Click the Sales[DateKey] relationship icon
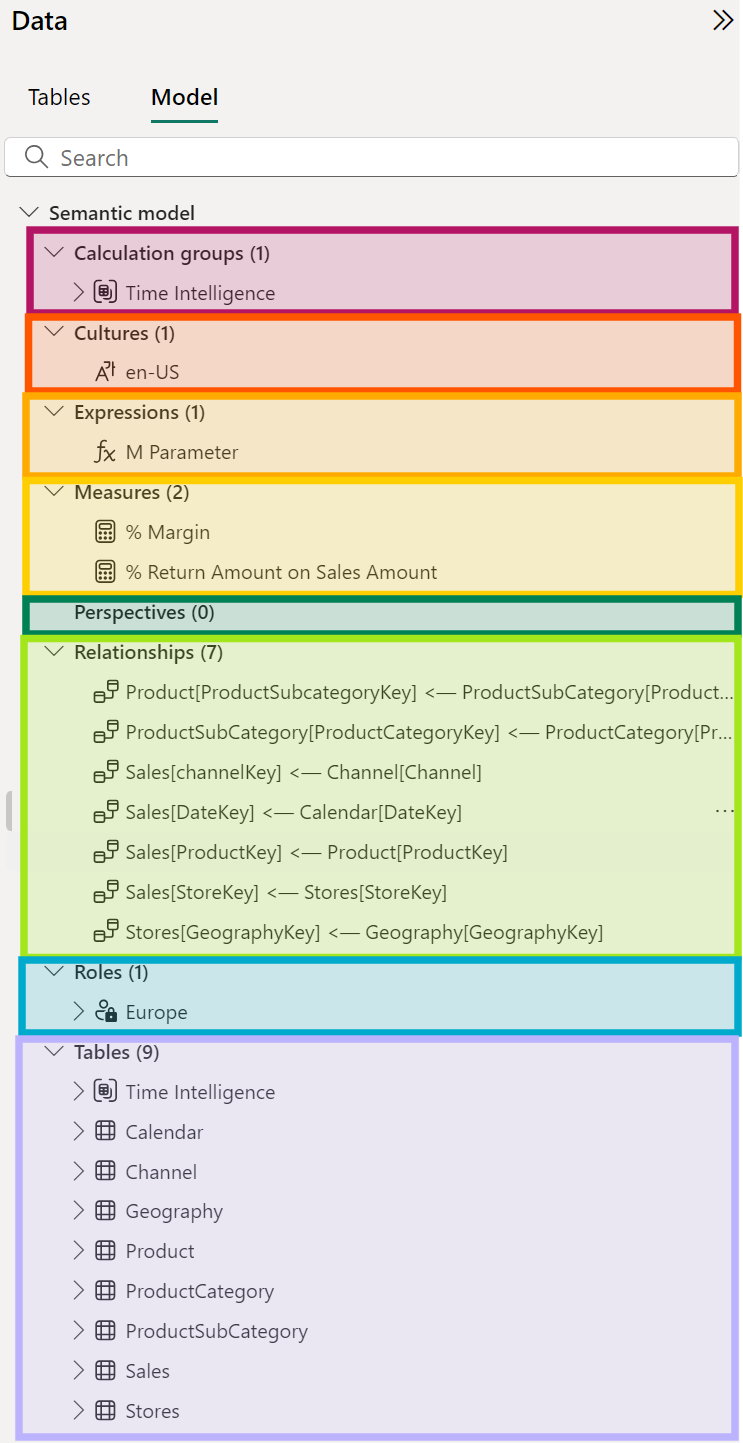This screenshot has height=1443, width=743. (105, 812)
